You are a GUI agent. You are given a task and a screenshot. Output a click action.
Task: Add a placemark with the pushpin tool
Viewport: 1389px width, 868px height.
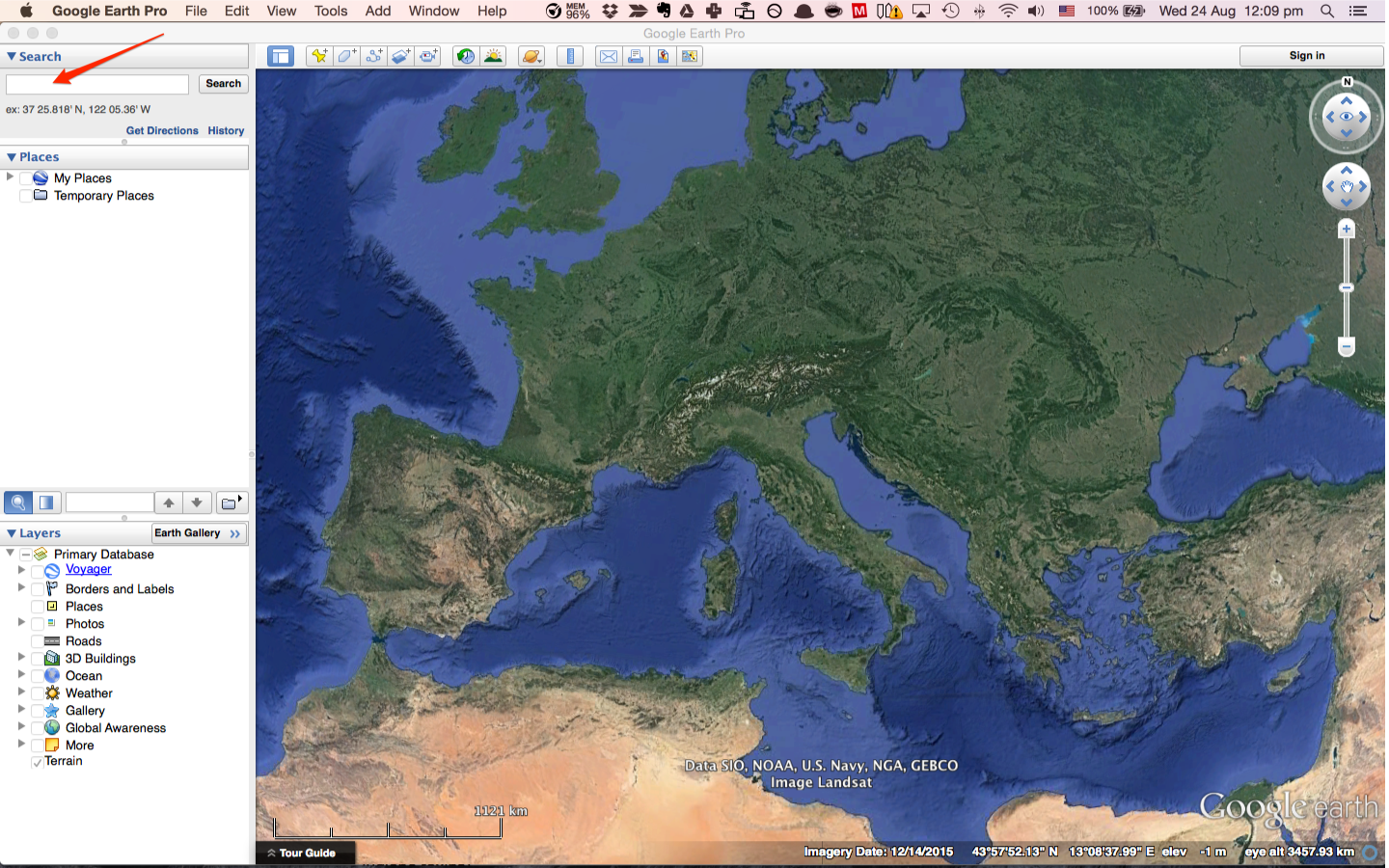click(318, 56)
